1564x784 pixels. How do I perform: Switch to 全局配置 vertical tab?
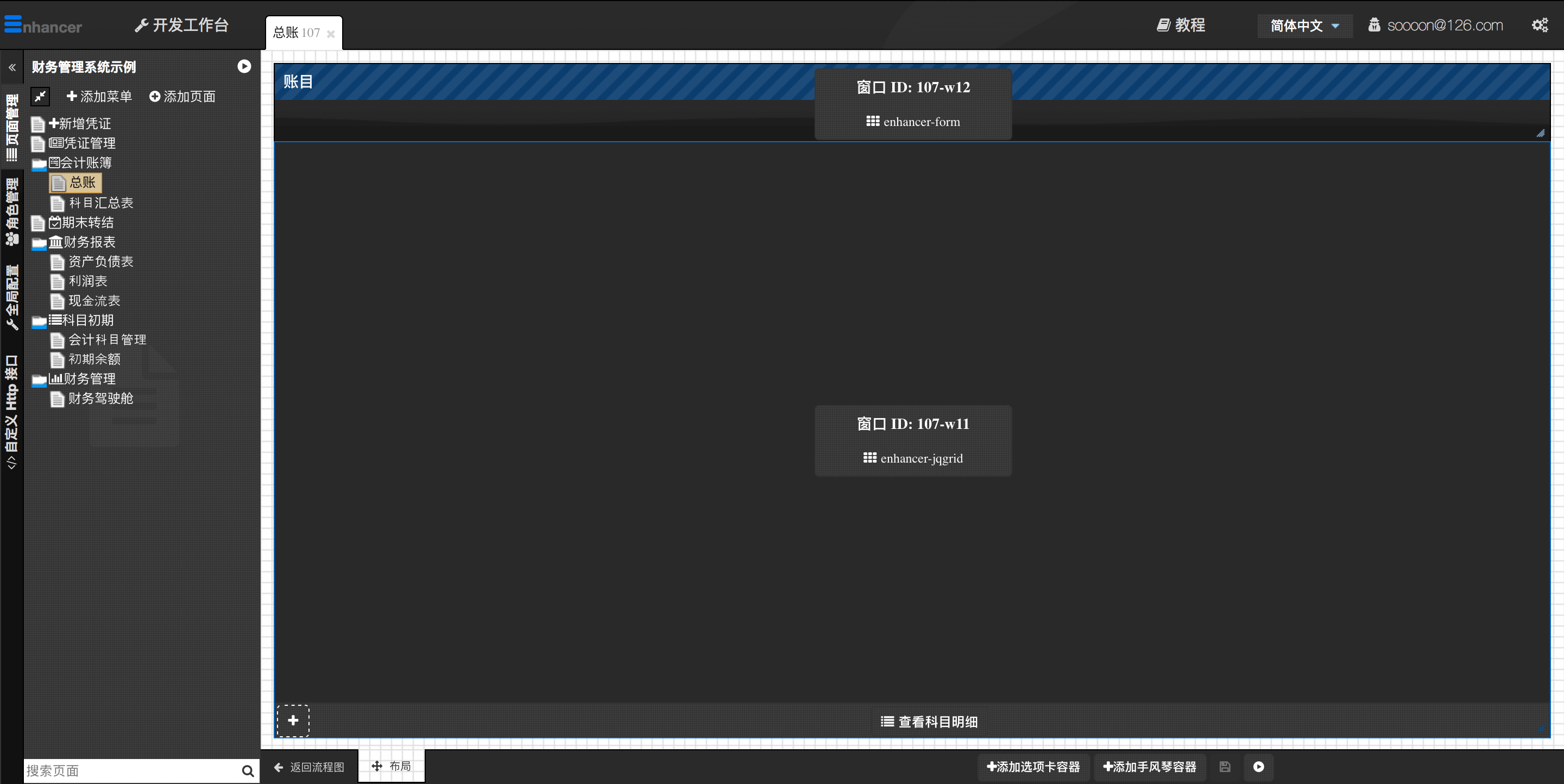(12, 298)
